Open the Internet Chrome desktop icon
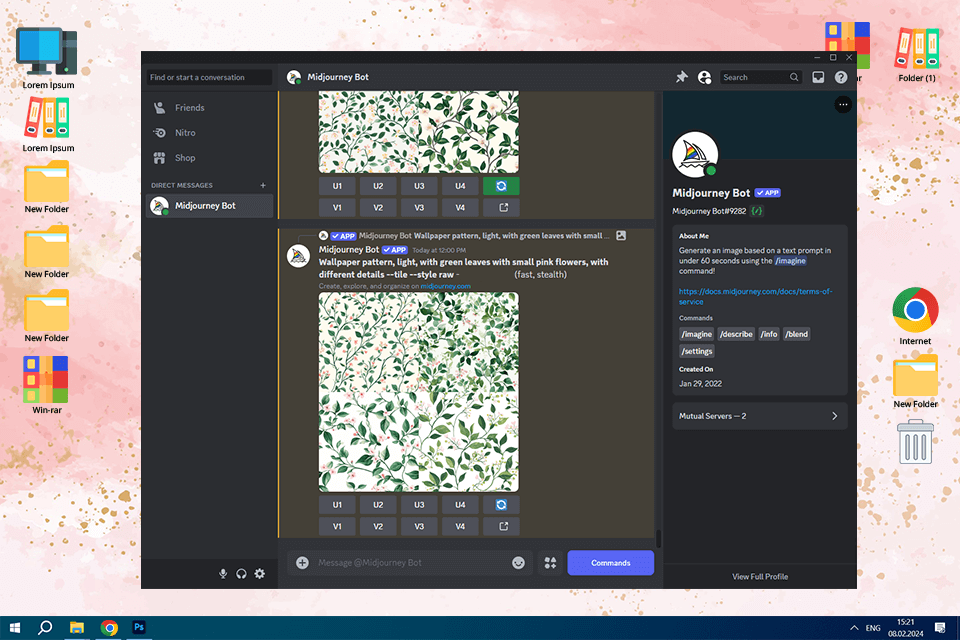Image resolution: width=960 pixels, height=640 pixels. point(915,316)
